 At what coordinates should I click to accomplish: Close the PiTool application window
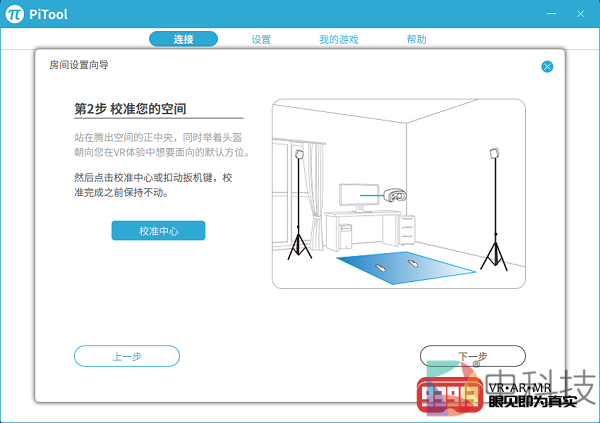pyautogui.click(x=581, y=16)
